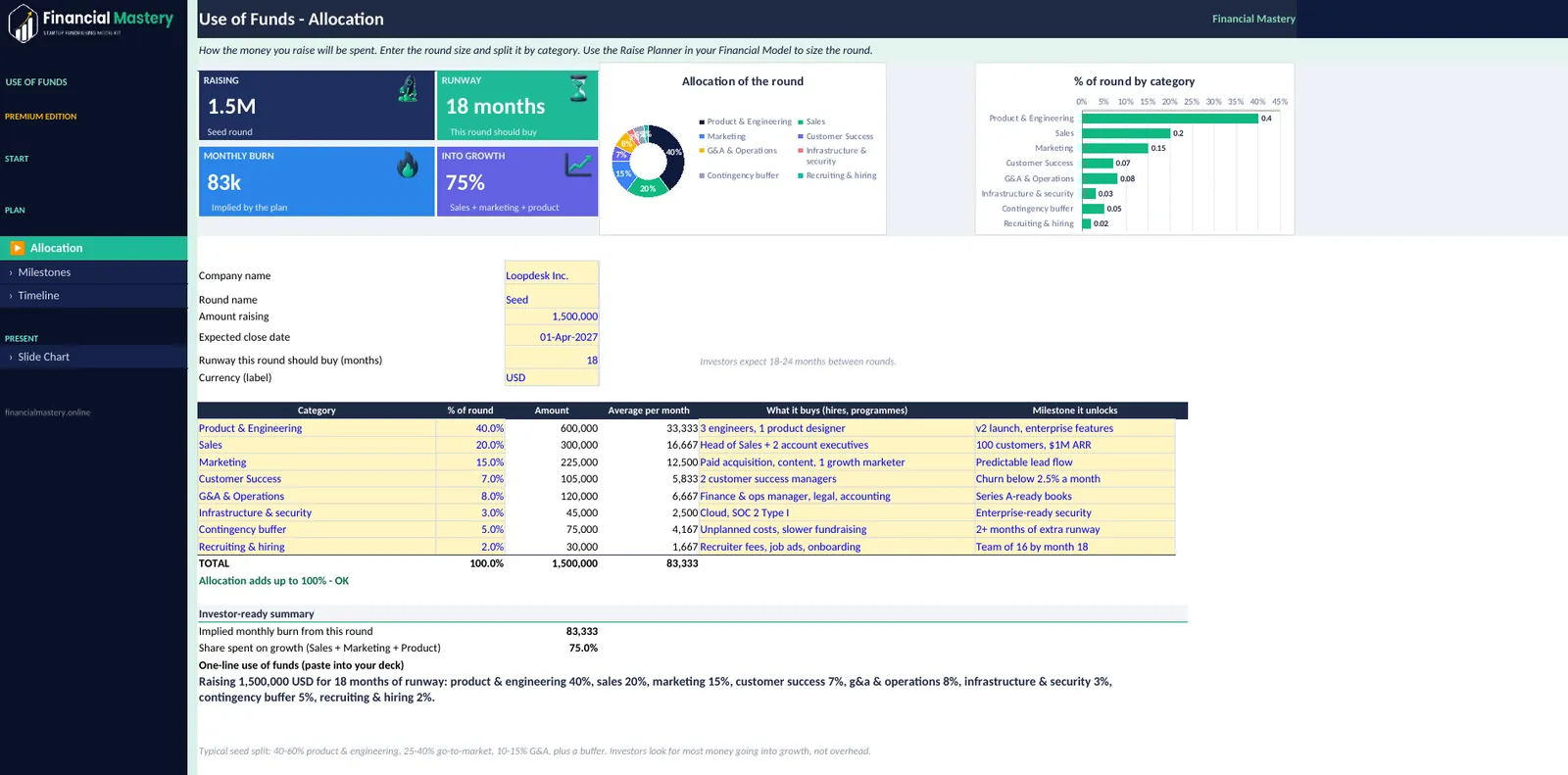Select 'Churn below 2.5% a month' cell
Screen dimensions: 1568x775
pos(1075,479)
